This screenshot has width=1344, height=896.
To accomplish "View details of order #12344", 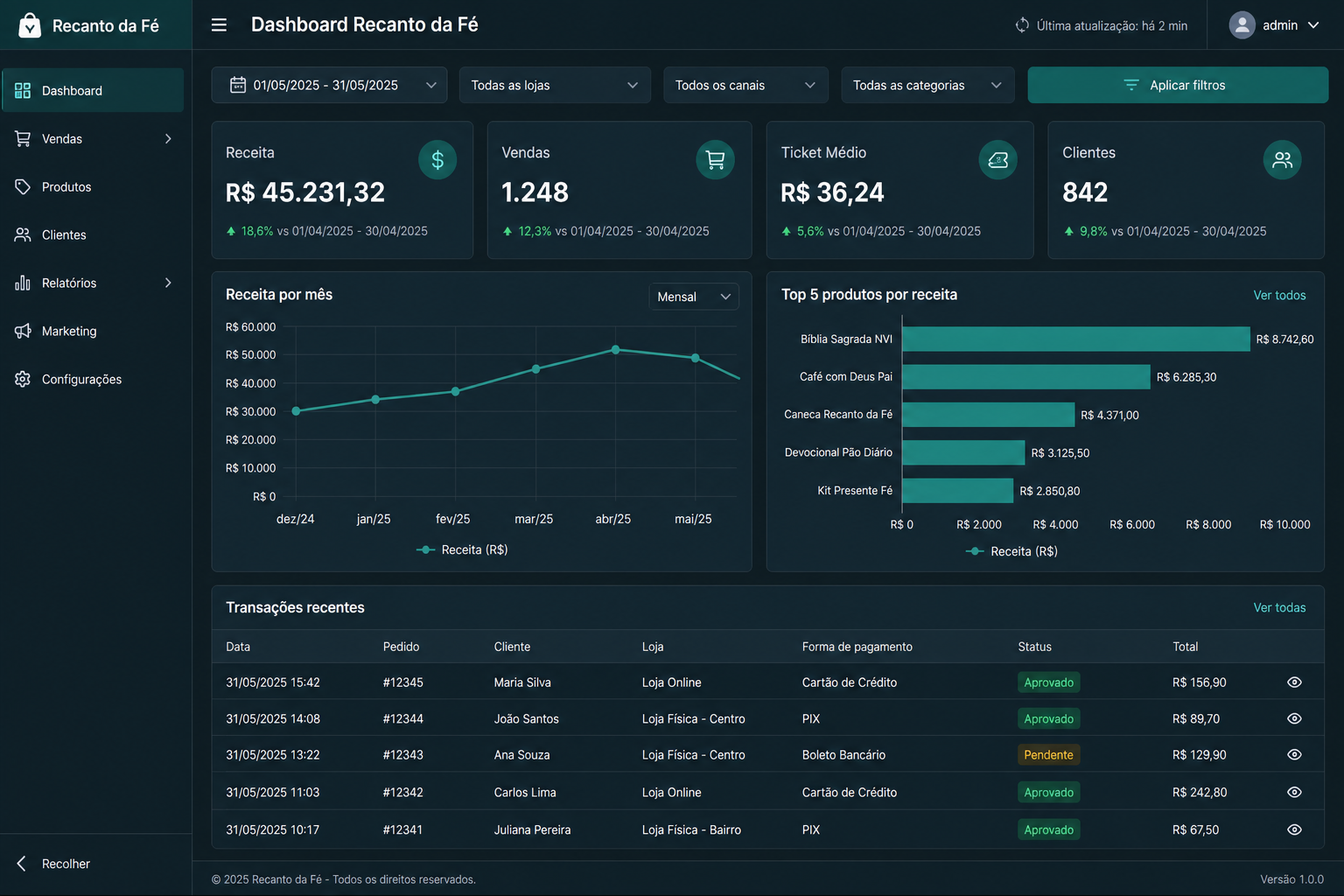I will click(1294, 718).
